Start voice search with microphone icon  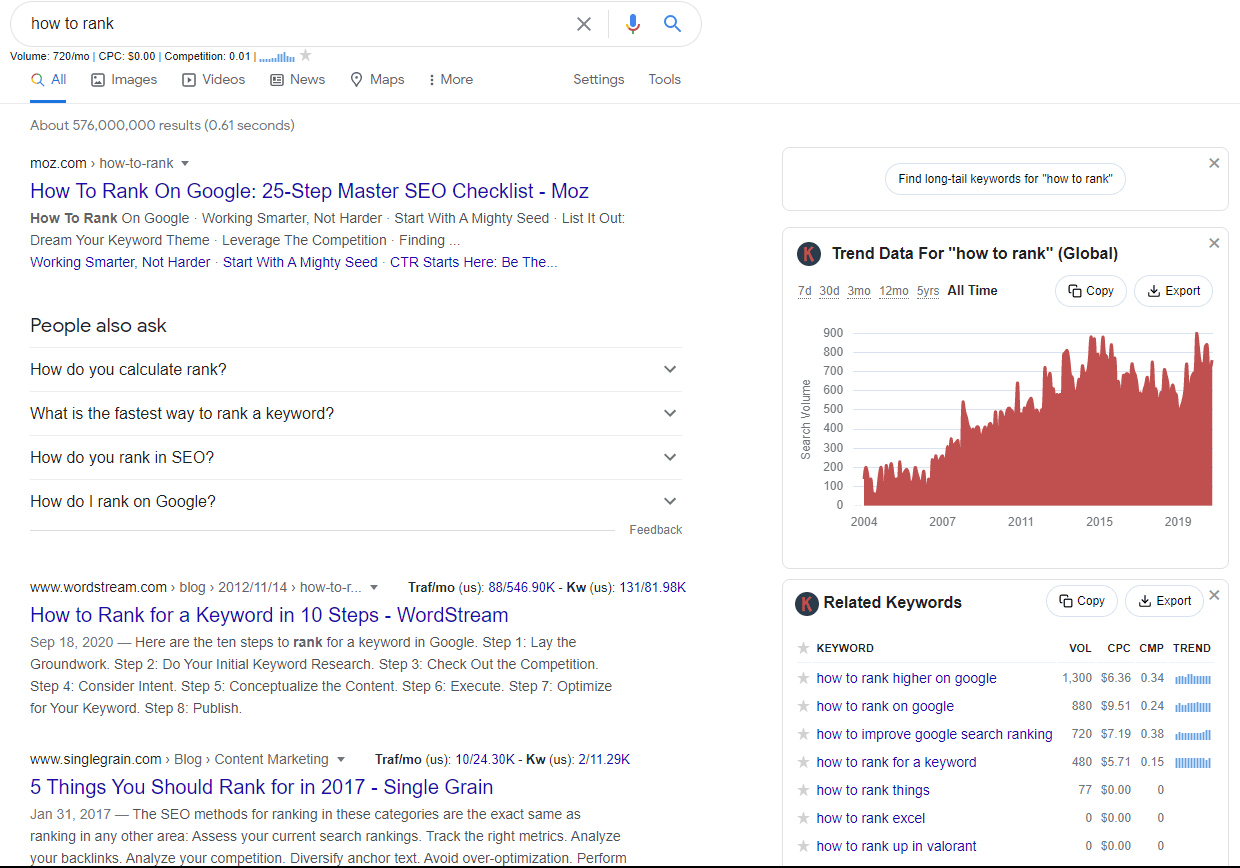[x=632, y=24]
